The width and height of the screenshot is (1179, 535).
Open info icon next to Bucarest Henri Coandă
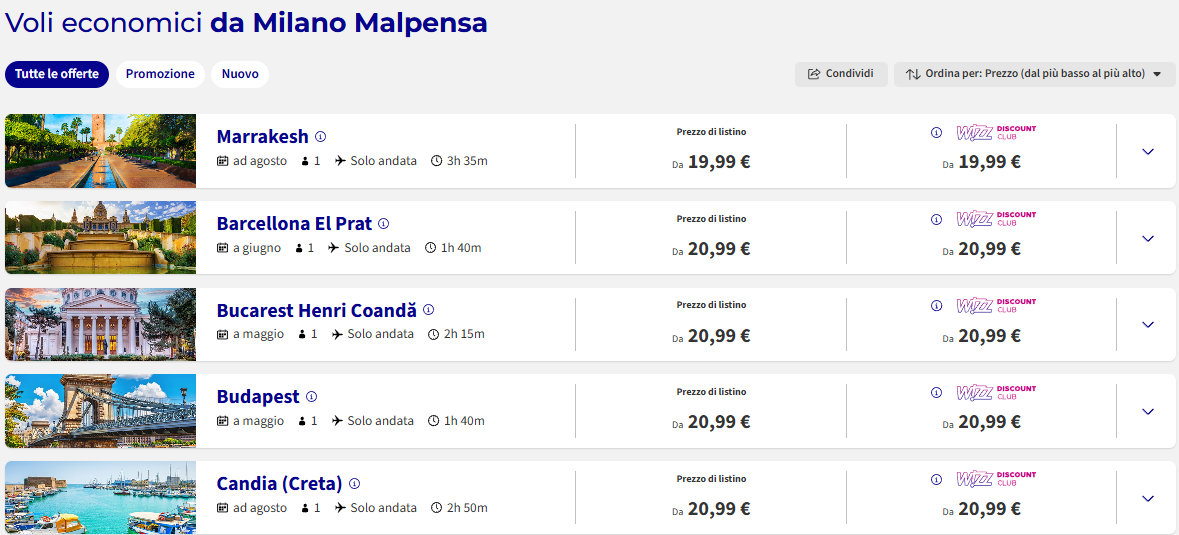click(429, 310)
